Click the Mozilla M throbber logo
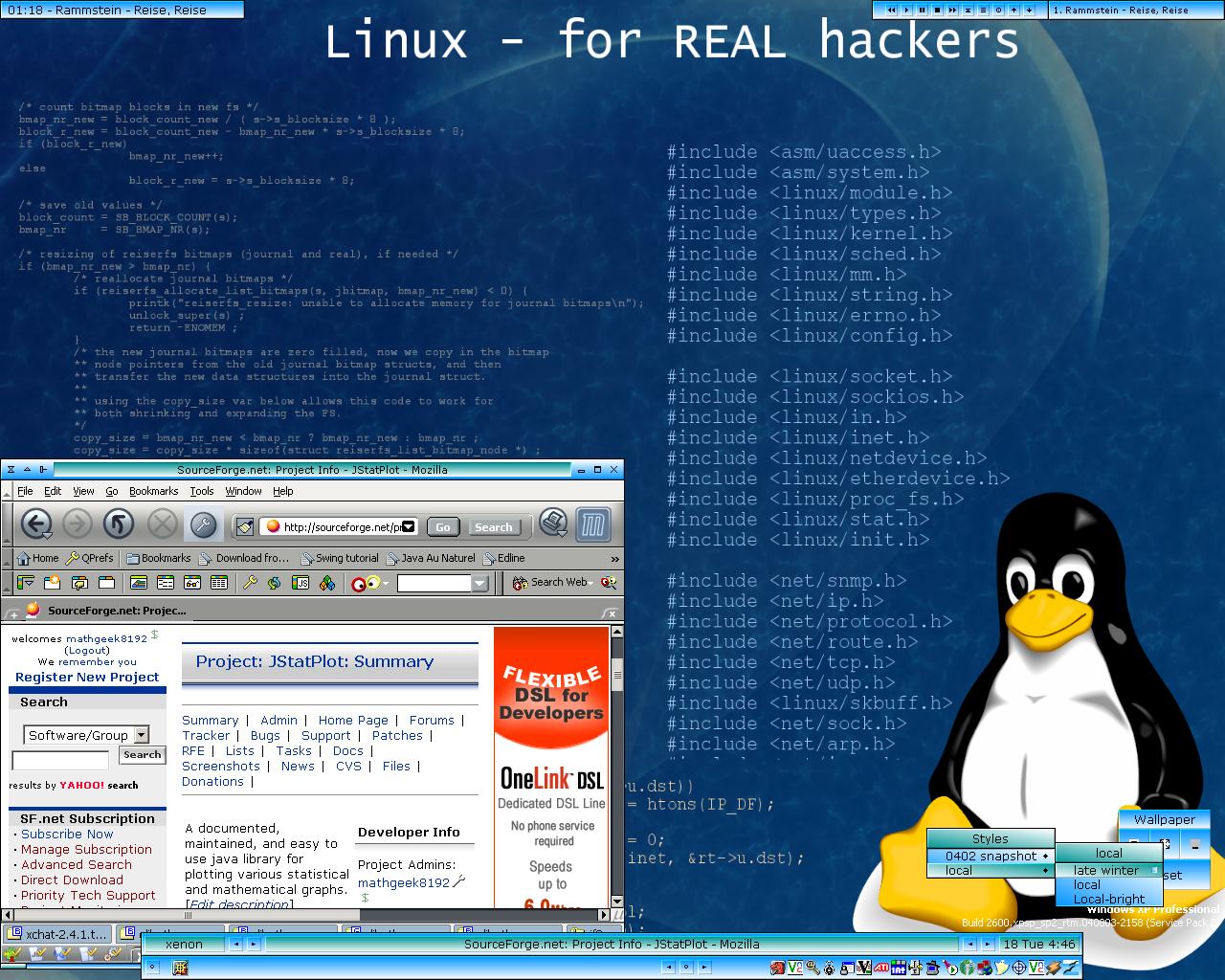 [x=593, y=523]
